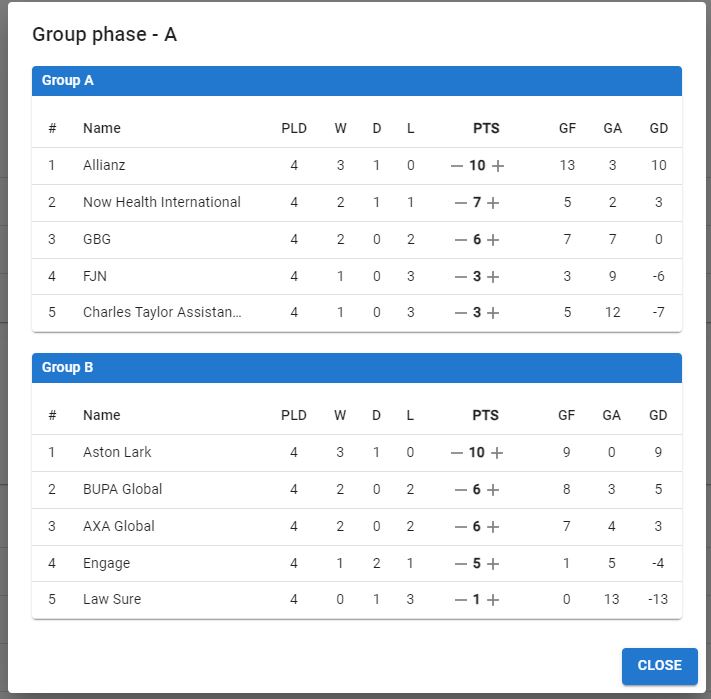Increase Aston Lark points with plus

[x=497, y=453]
